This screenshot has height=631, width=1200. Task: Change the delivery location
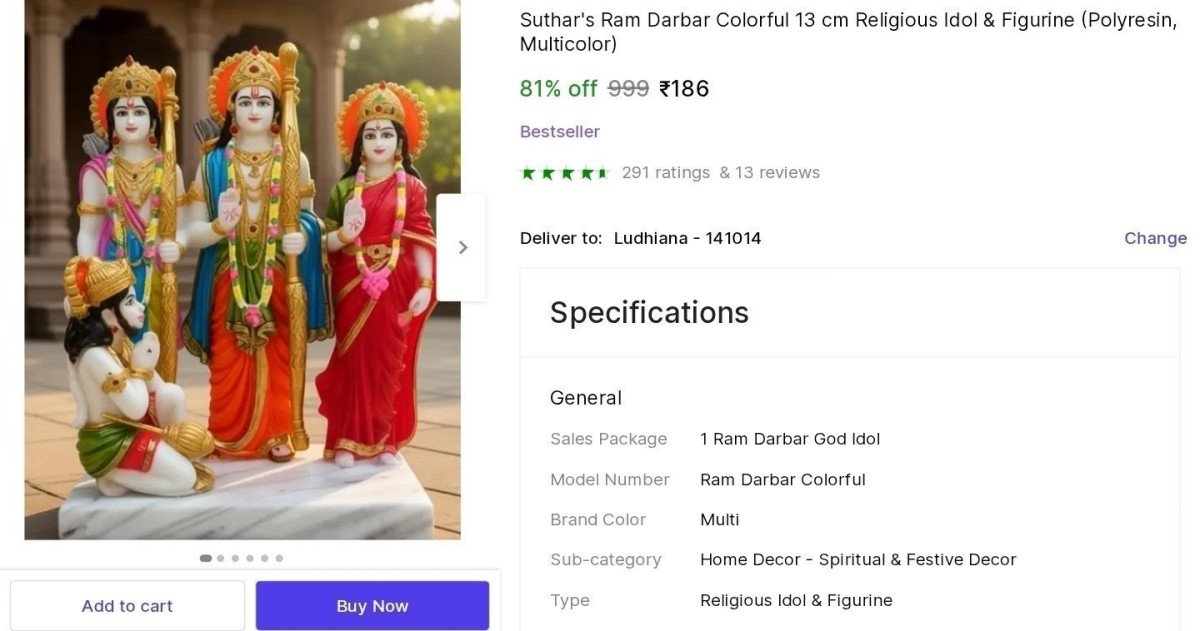click(x=1155, y=238)
